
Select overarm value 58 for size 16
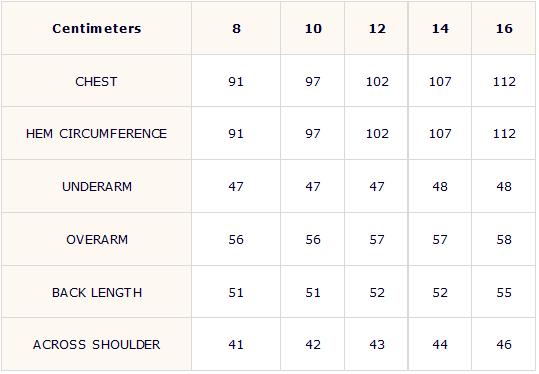(504, 240)
